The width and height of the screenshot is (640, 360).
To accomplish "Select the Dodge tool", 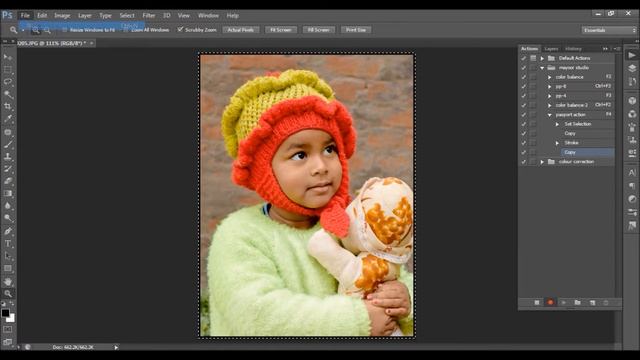I will point(8,218).
